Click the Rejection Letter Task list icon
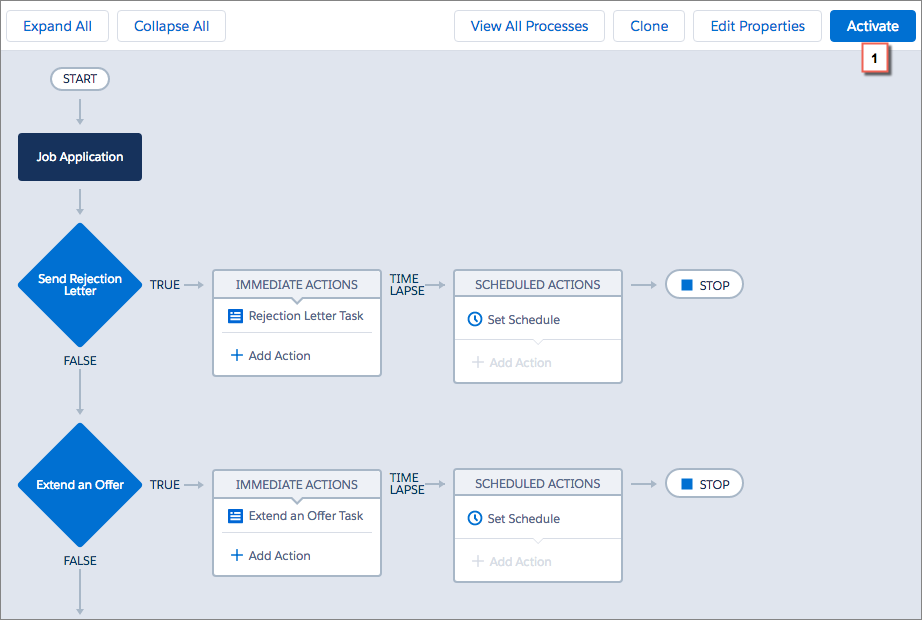Screen dimensions: 922x620 (235, 316)
